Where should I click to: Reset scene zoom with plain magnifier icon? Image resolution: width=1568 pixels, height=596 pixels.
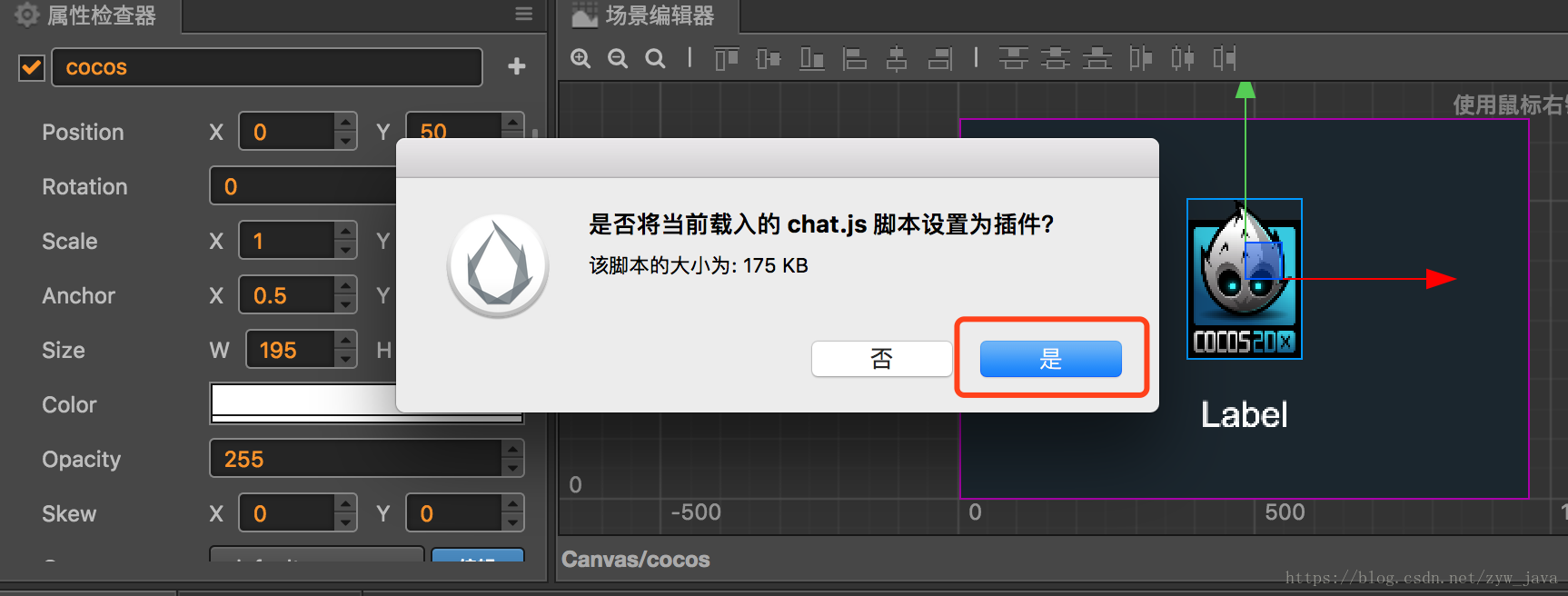(x=655, y=59)
